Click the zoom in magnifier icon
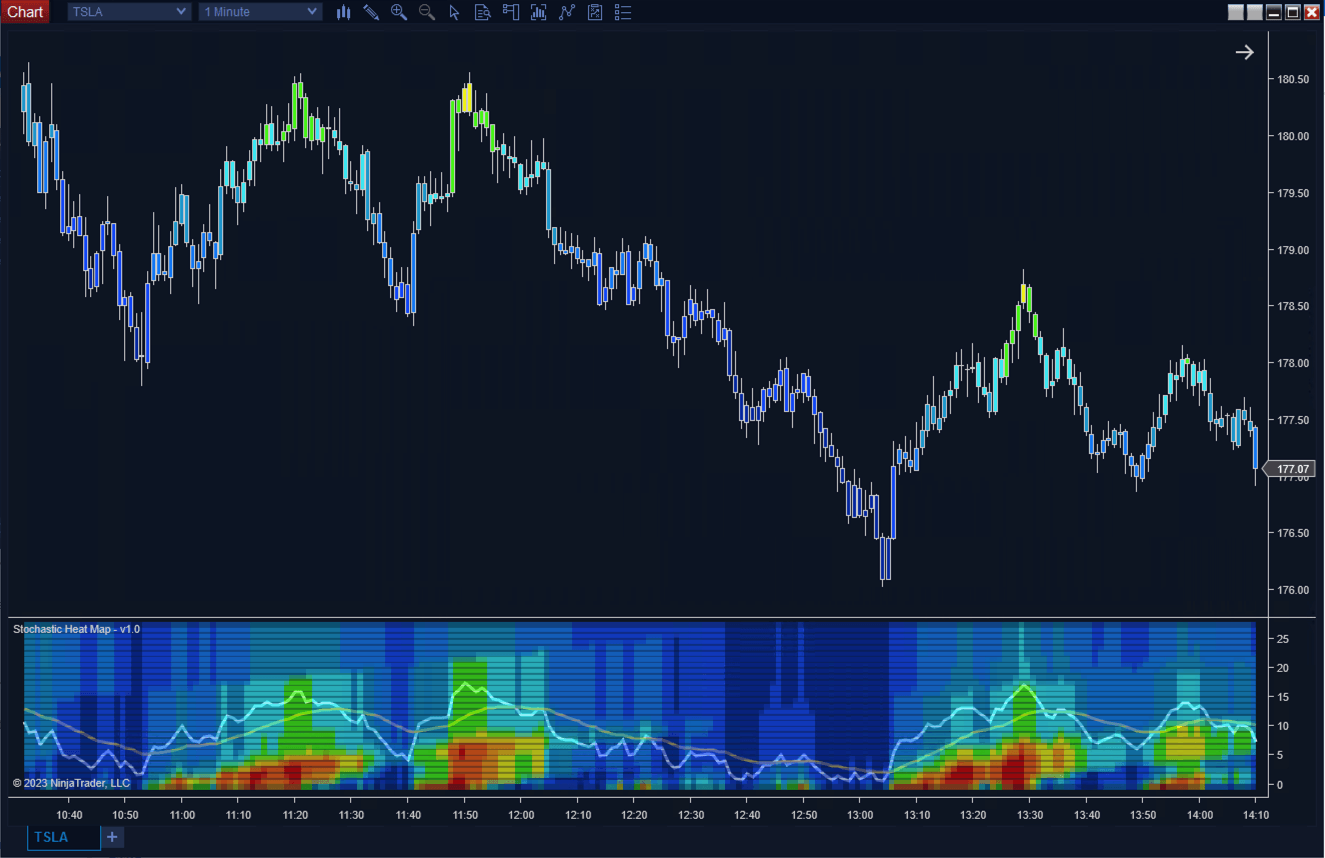1325x858 pixels. (x=399, y=12)
